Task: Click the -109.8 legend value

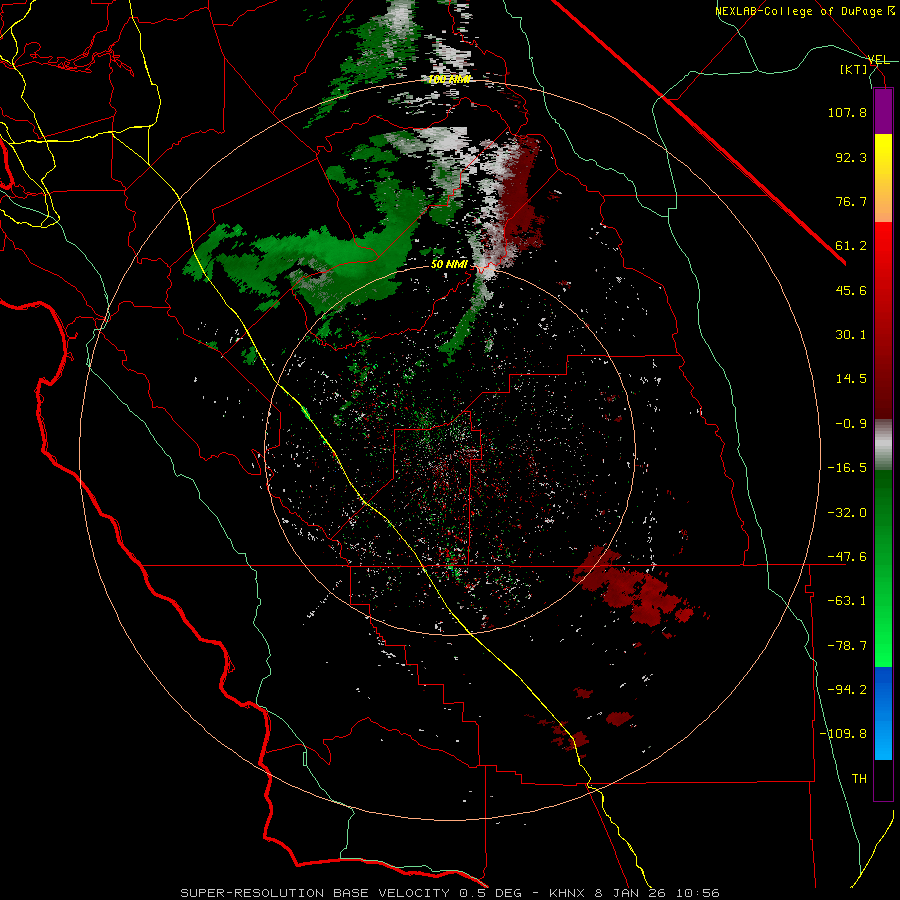Action: (x=843, y=734)
